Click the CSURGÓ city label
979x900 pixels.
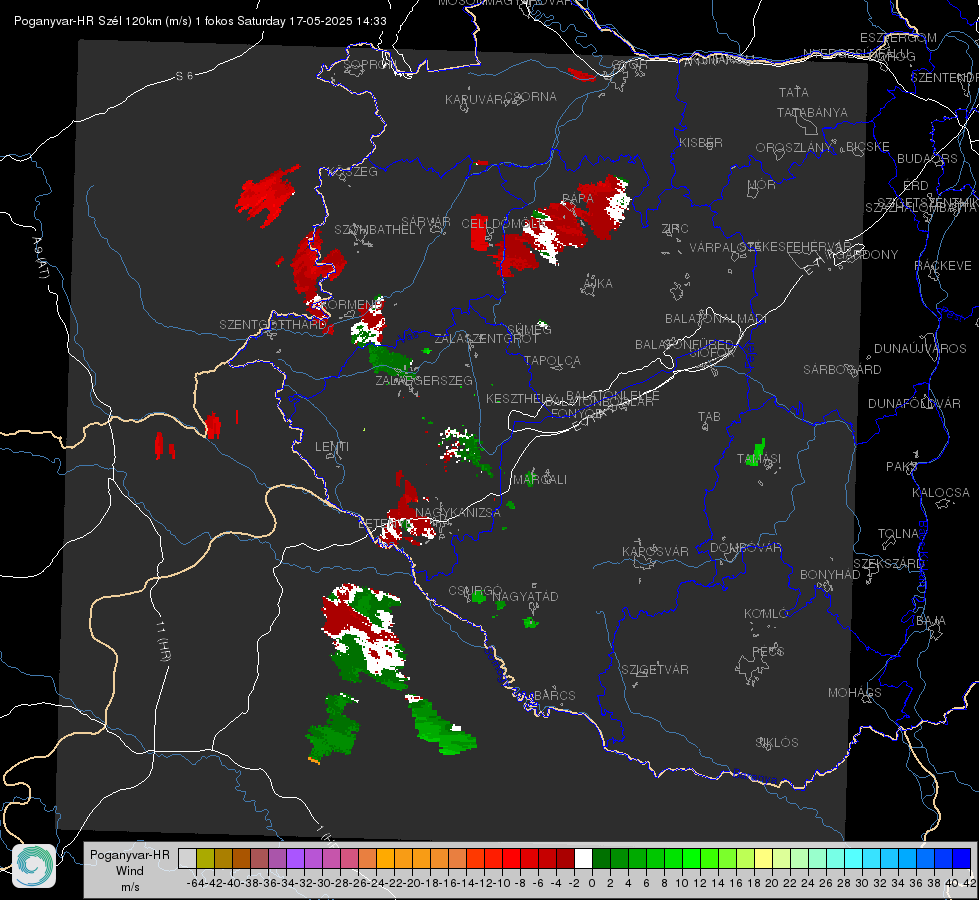(x=475, y=591)
